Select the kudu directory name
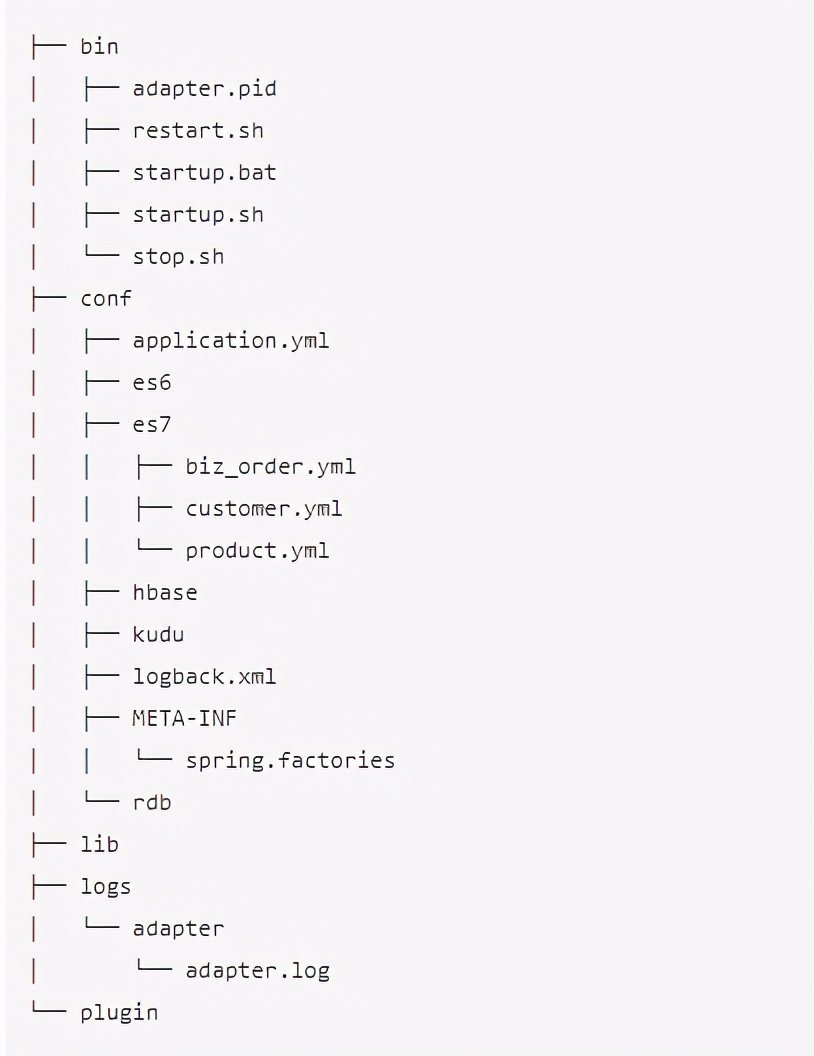Viewport: 814px width, 1056px height. 158,634
